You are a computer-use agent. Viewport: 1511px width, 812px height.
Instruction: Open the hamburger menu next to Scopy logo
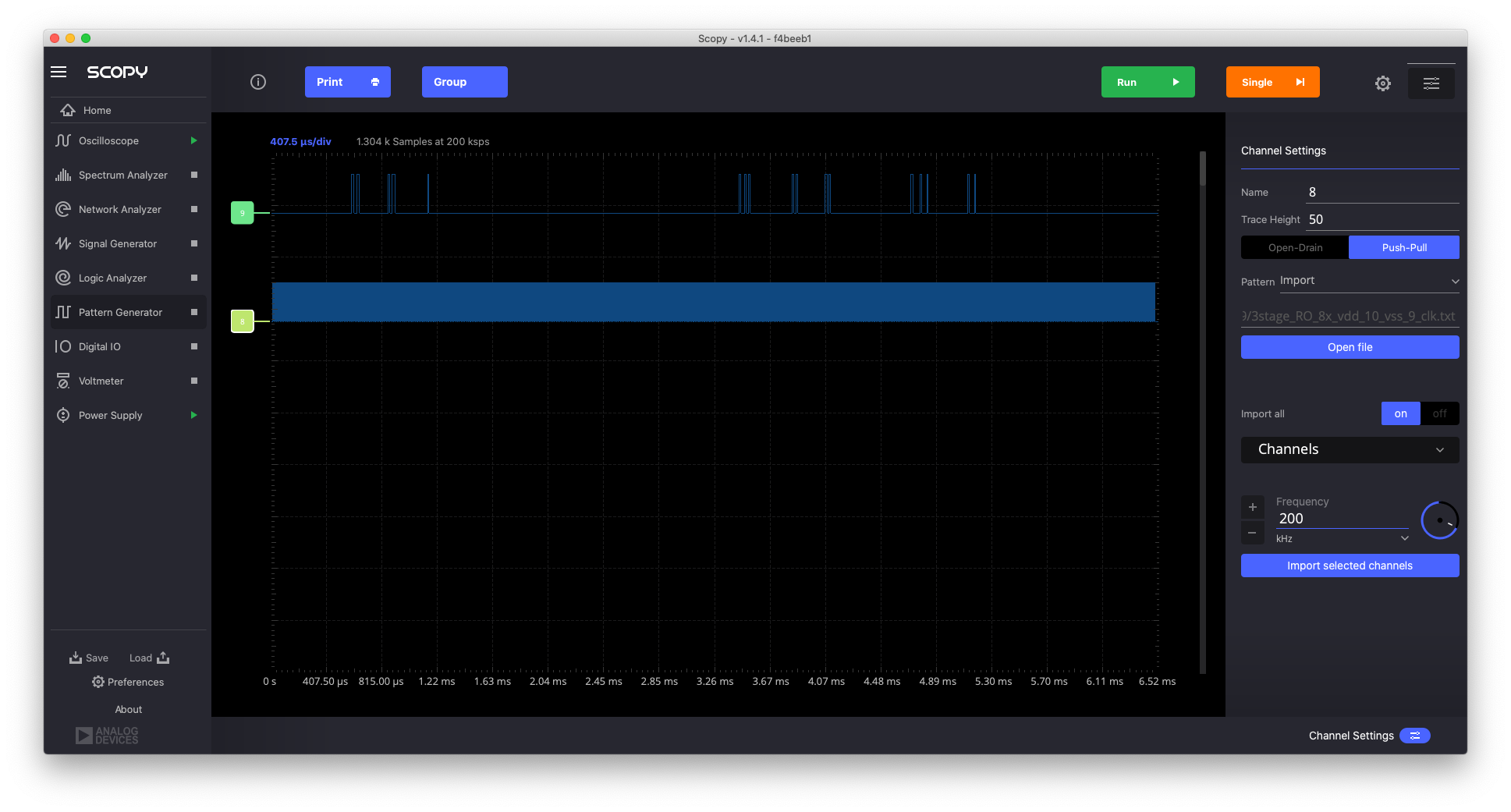click(x=59, y=72)
